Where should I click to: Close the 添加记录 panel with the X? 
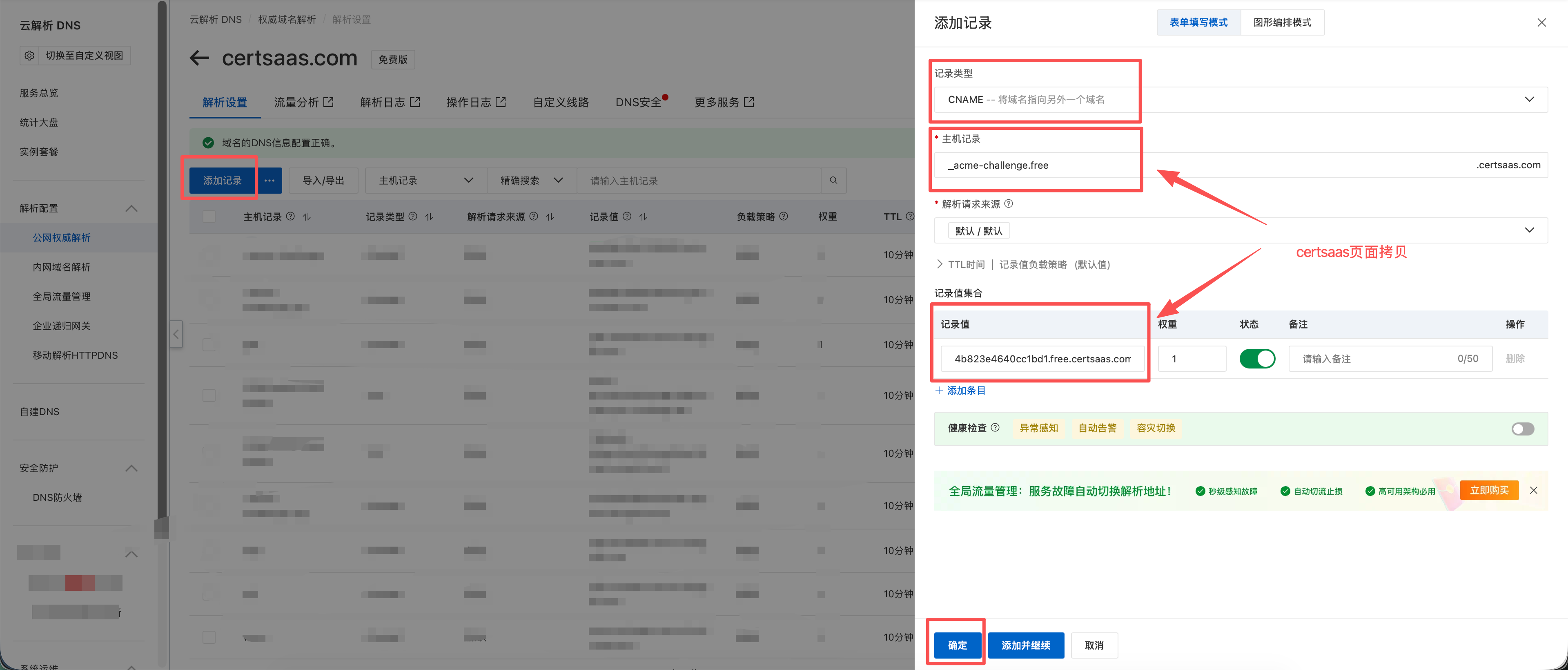(1542, 22)
